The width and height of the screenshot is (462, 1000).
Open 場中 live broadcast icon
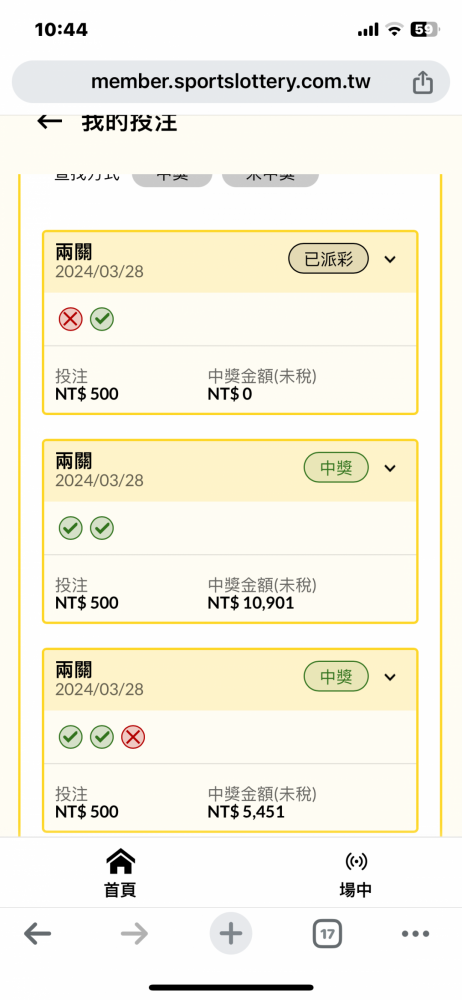coord(355,862)
